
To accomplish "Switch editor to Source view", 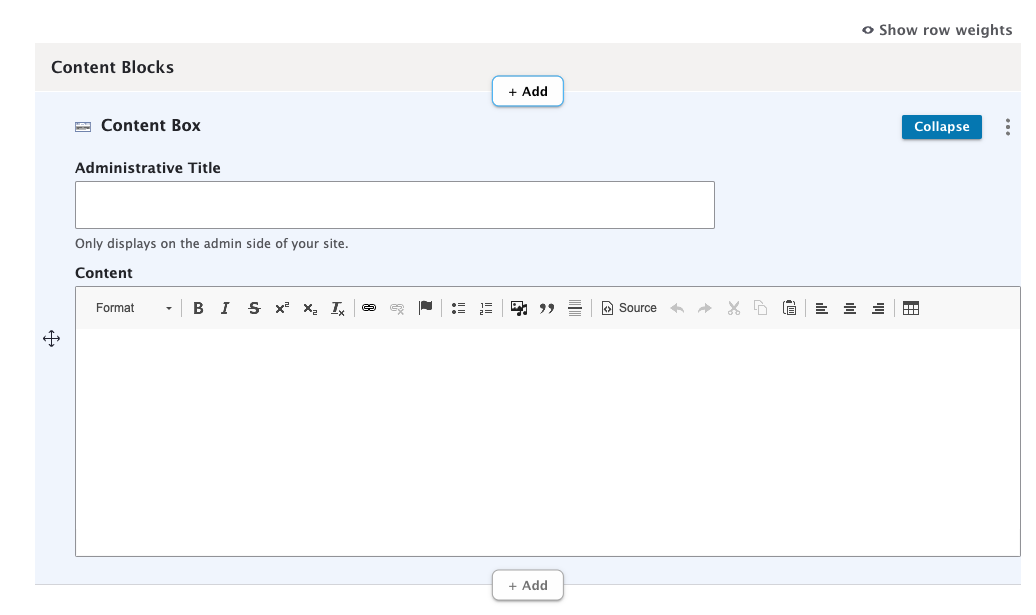I will click(628, 308).
